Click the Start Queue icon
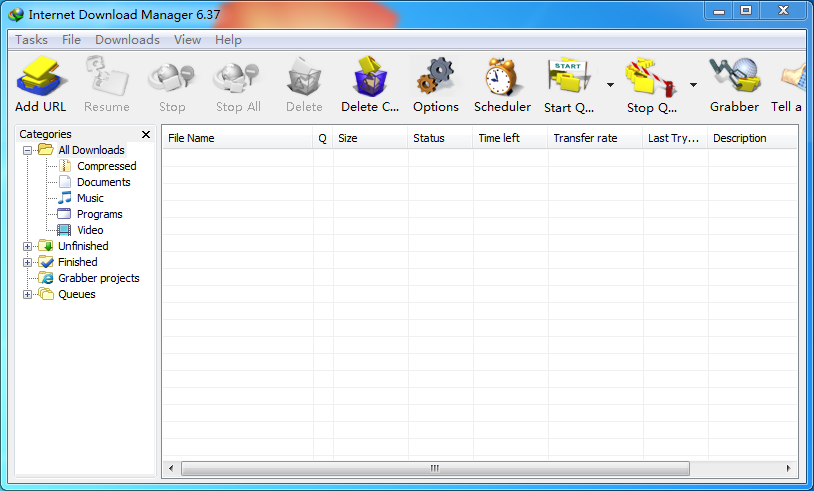Image resolution: width=814 pixels, height=491 pixels. point(569,77)
